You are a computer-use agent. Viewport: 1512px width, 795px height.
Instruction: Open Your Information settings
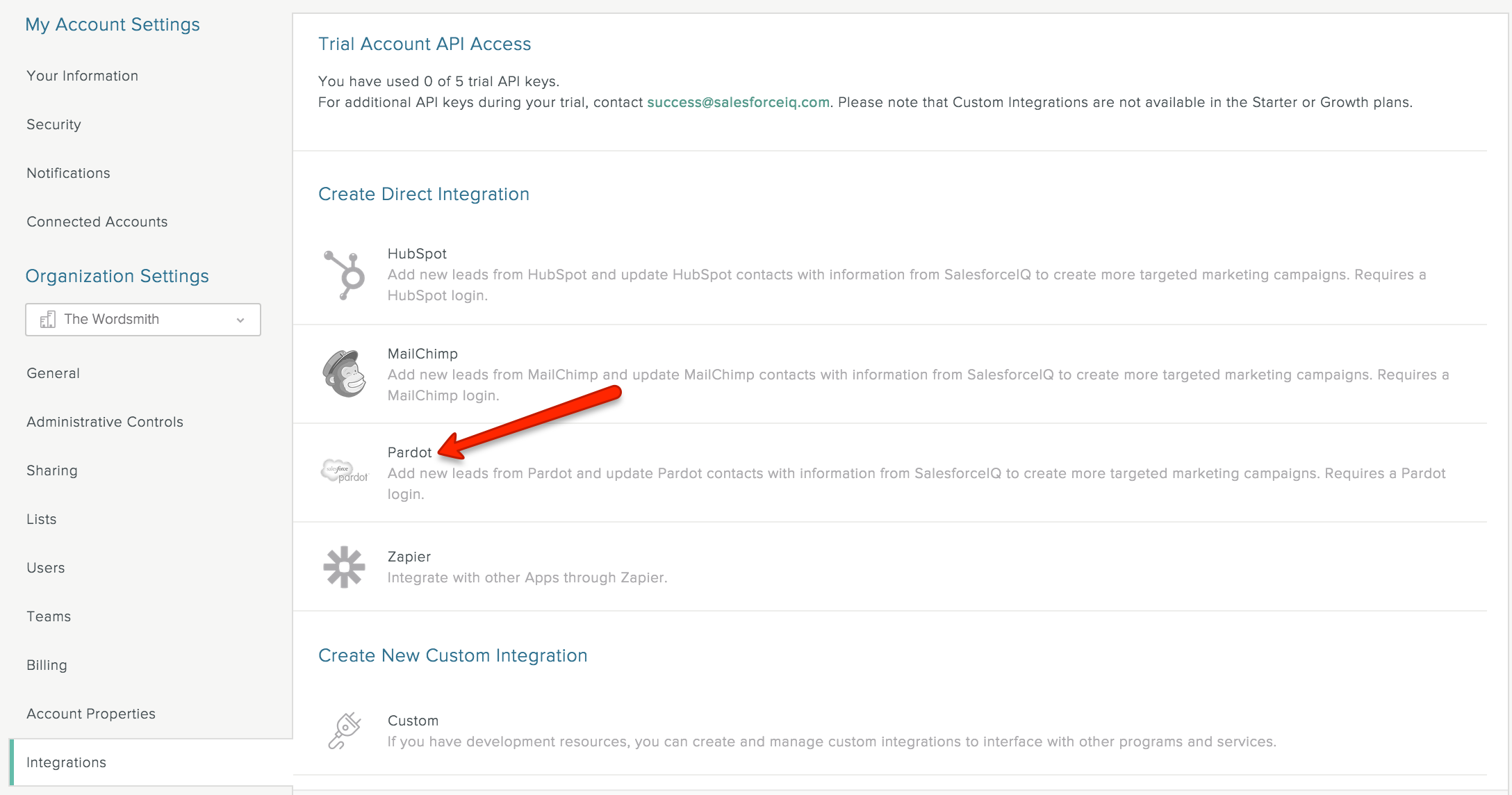(82, 76)
